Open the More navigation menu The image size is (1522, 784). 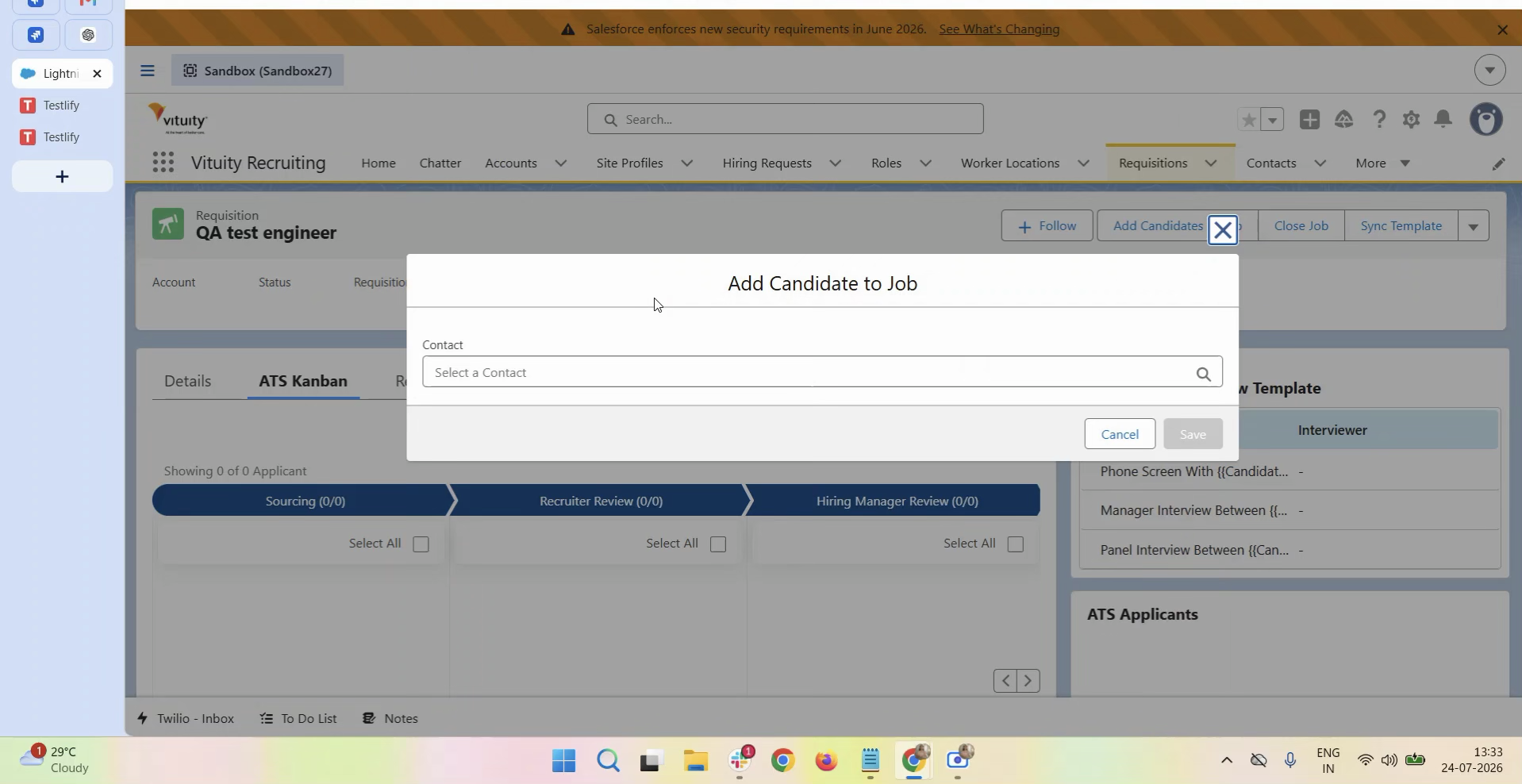point(1382,163)
